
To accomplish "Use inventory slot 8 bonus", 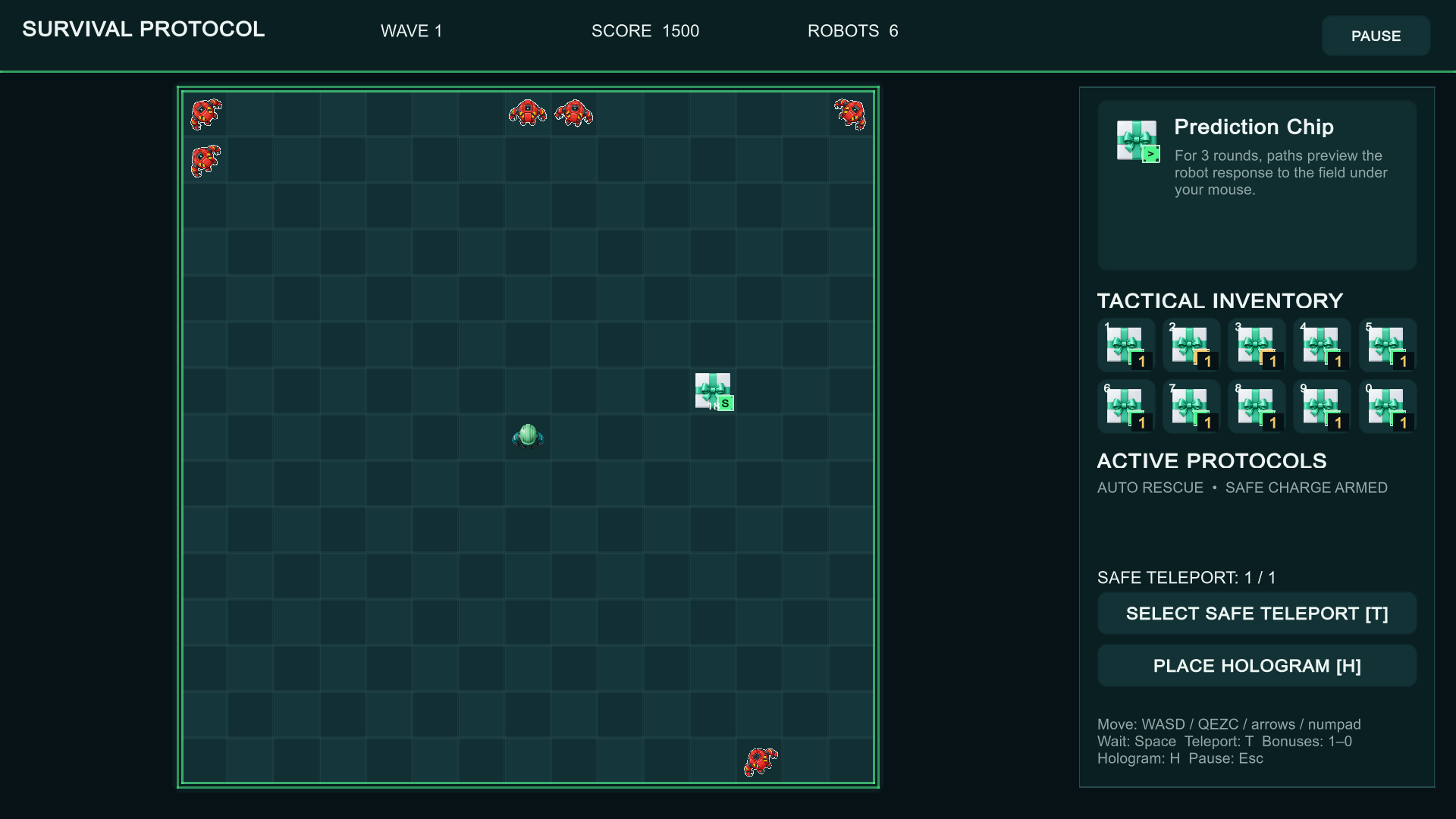I will point(1257,406).
